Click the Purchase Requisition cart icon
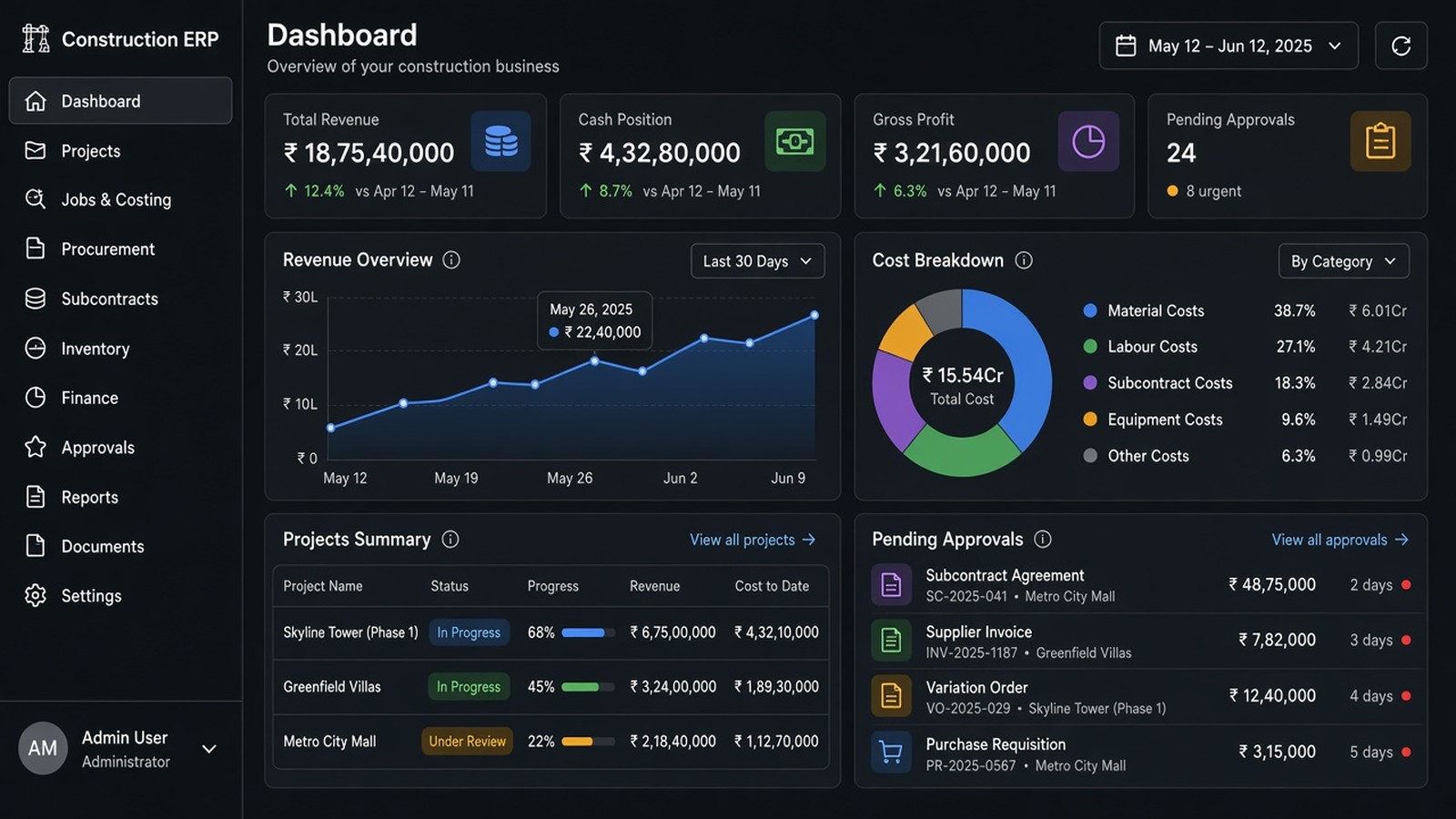 click(892, 753)
